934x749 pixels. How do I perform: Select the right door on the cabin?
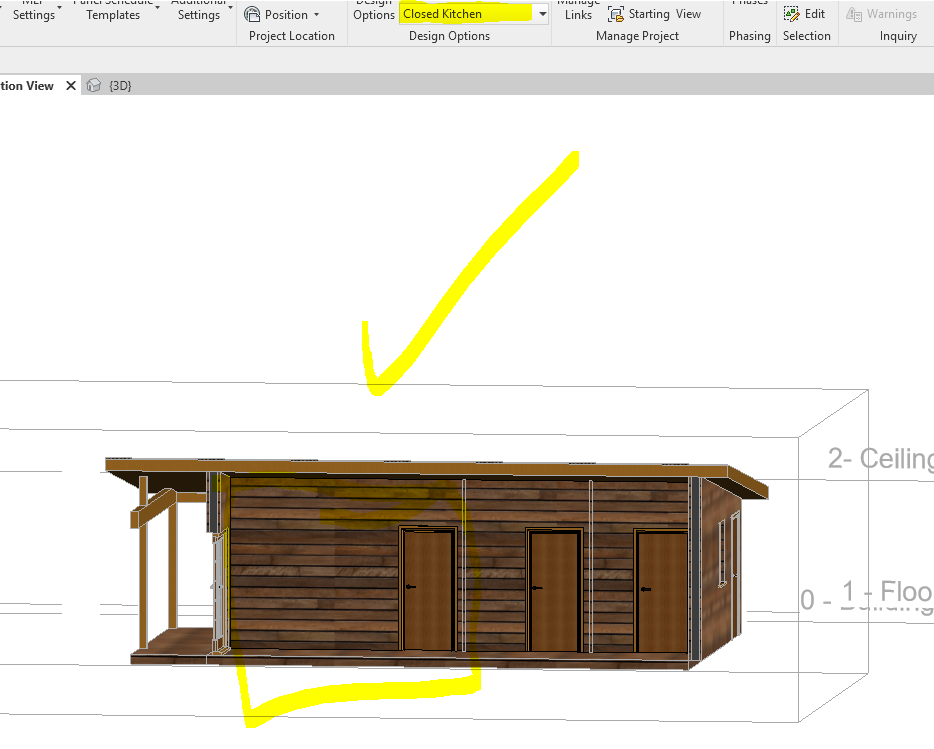click(661, 591)
